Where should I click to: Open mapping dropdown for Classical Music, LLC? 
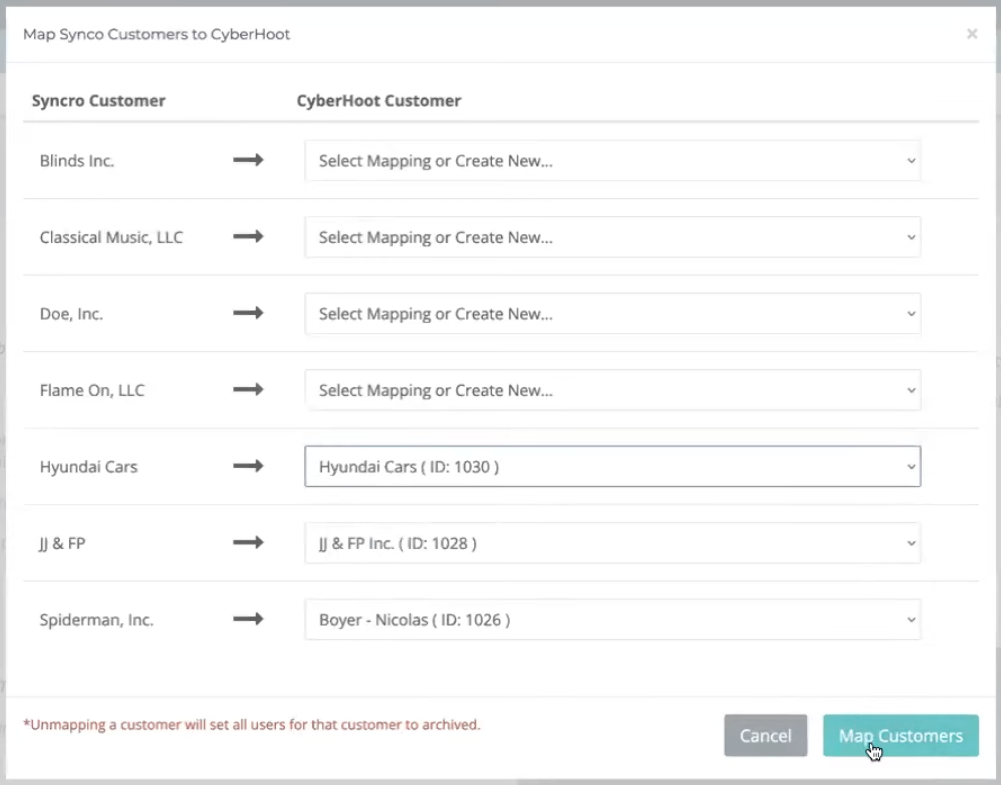612,238
